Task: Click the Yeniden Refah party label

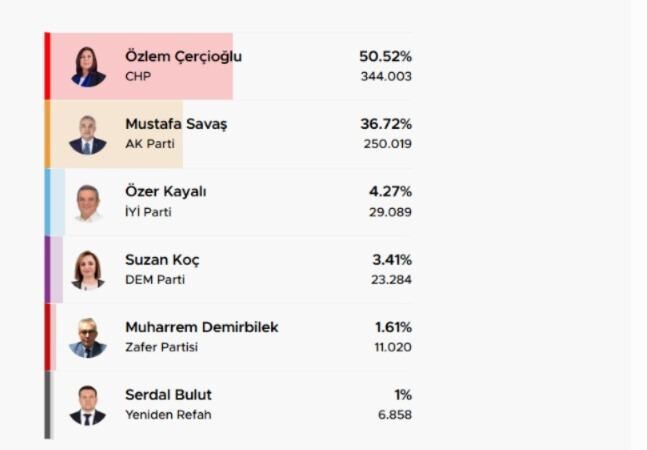Action: [x=168, y=415]
